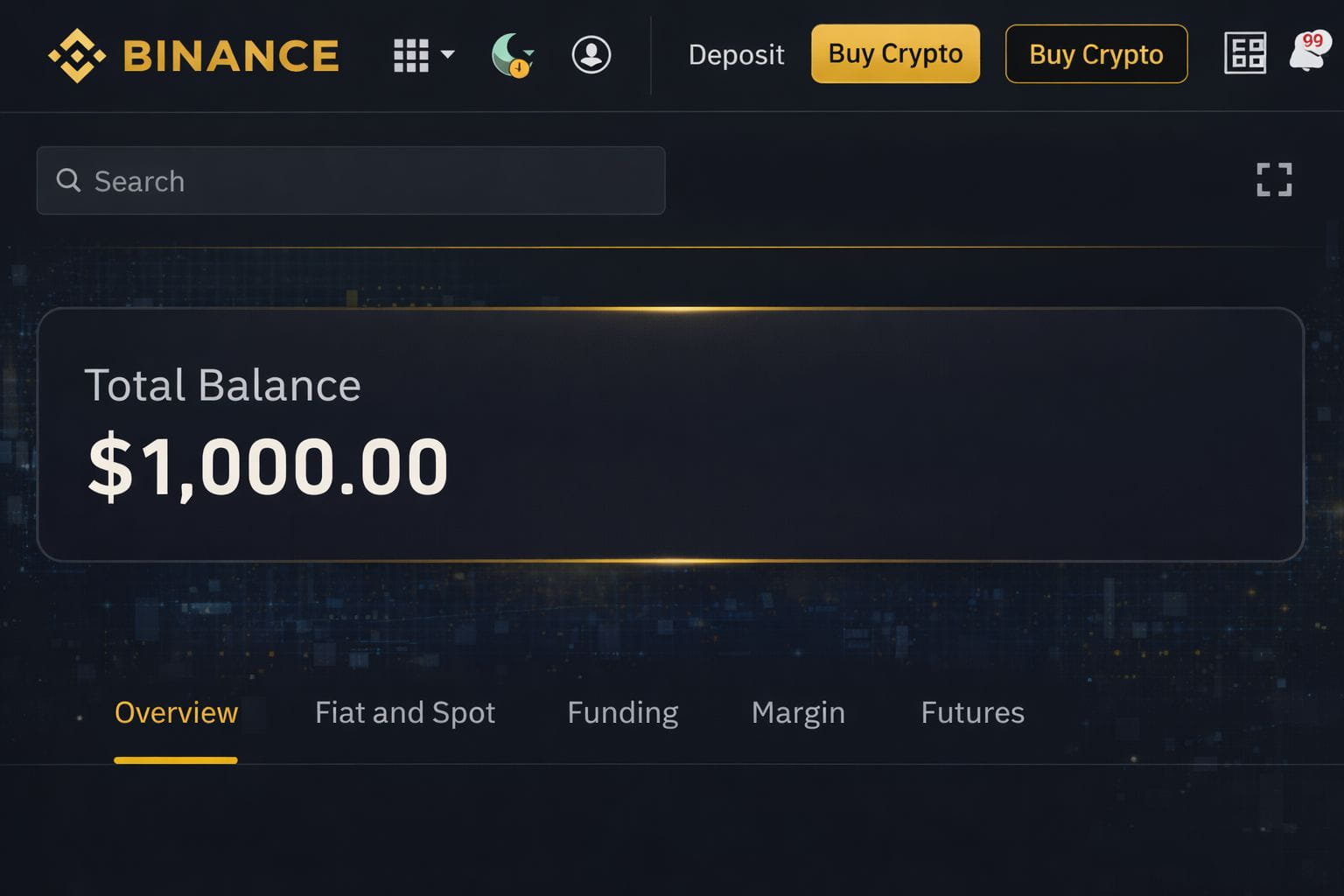Click the Binance diamond logo
Viewport: 1344px width, 896px height.
(77, 55)
